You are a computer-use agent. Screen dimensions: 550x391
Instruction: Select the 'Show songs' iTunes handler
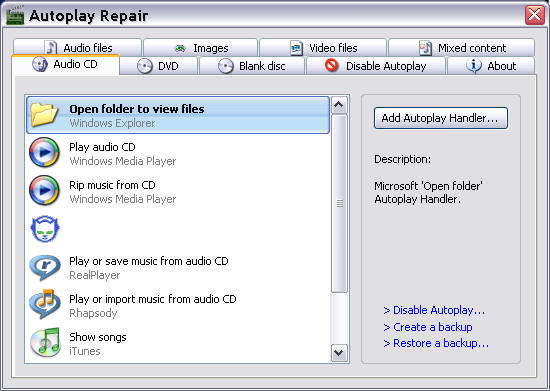tap(178, 343)
